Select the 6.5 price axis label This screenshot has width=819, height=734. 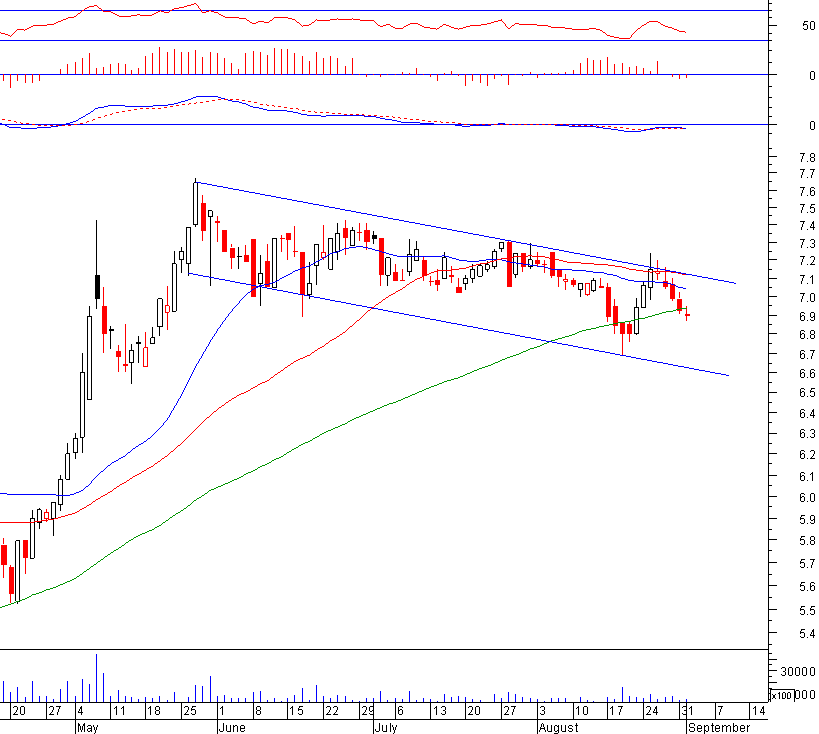click(807, 392)
